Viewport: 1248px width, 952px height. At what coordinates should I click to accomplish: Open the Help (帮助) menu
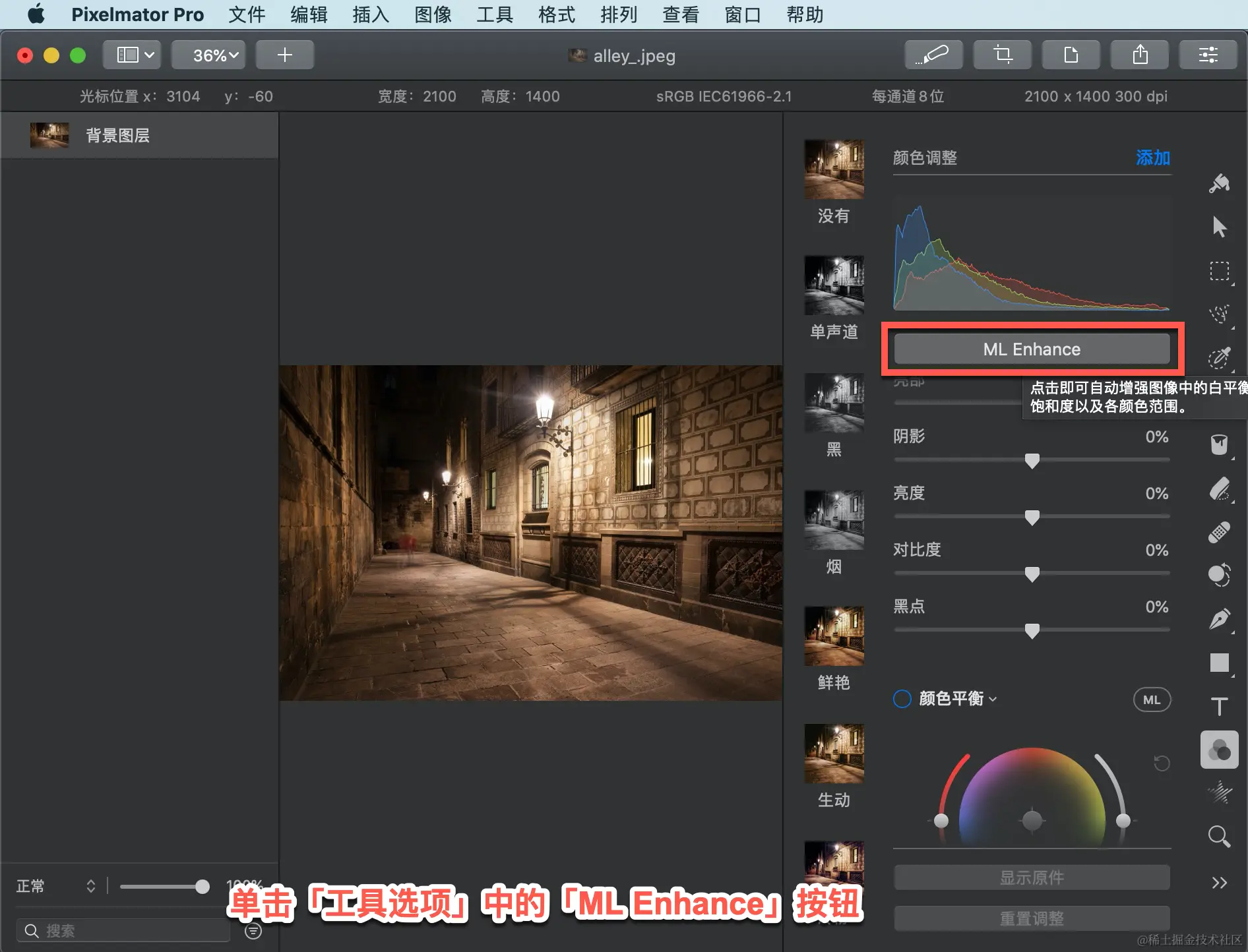pos(805,15)
